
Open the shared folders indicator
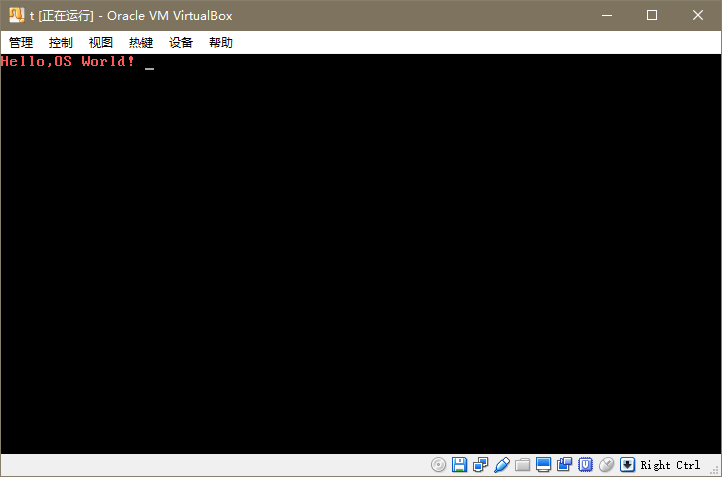tap(522, 465)
